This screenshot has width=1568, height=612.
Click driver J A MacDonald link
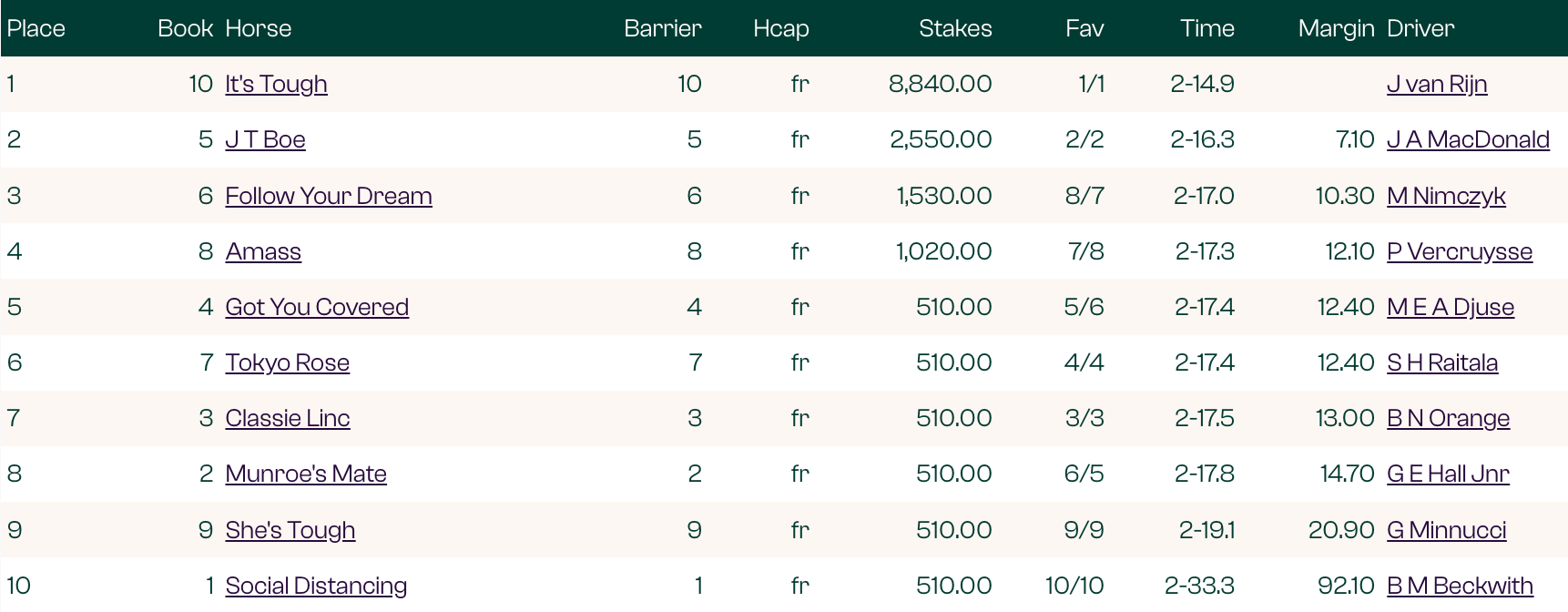[1467, 139]
